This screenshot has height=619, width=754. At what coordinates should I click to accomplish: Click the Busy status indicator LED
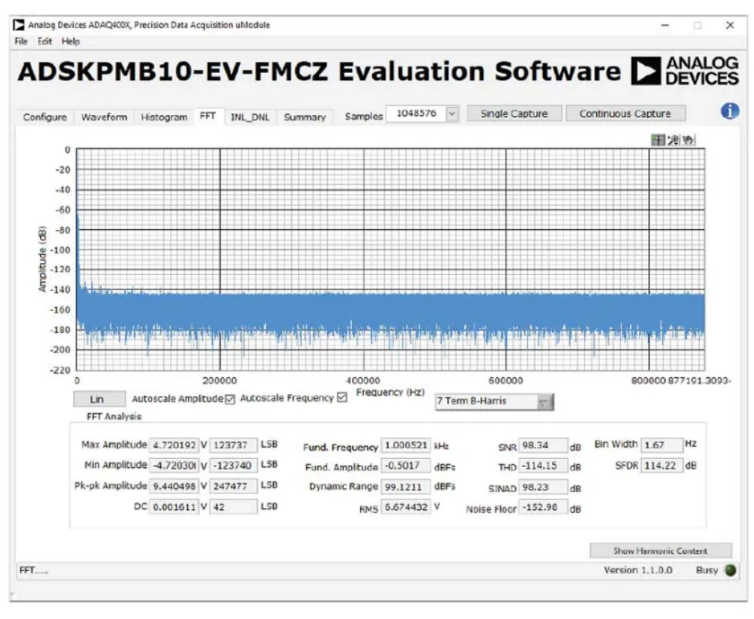[730, 570]
